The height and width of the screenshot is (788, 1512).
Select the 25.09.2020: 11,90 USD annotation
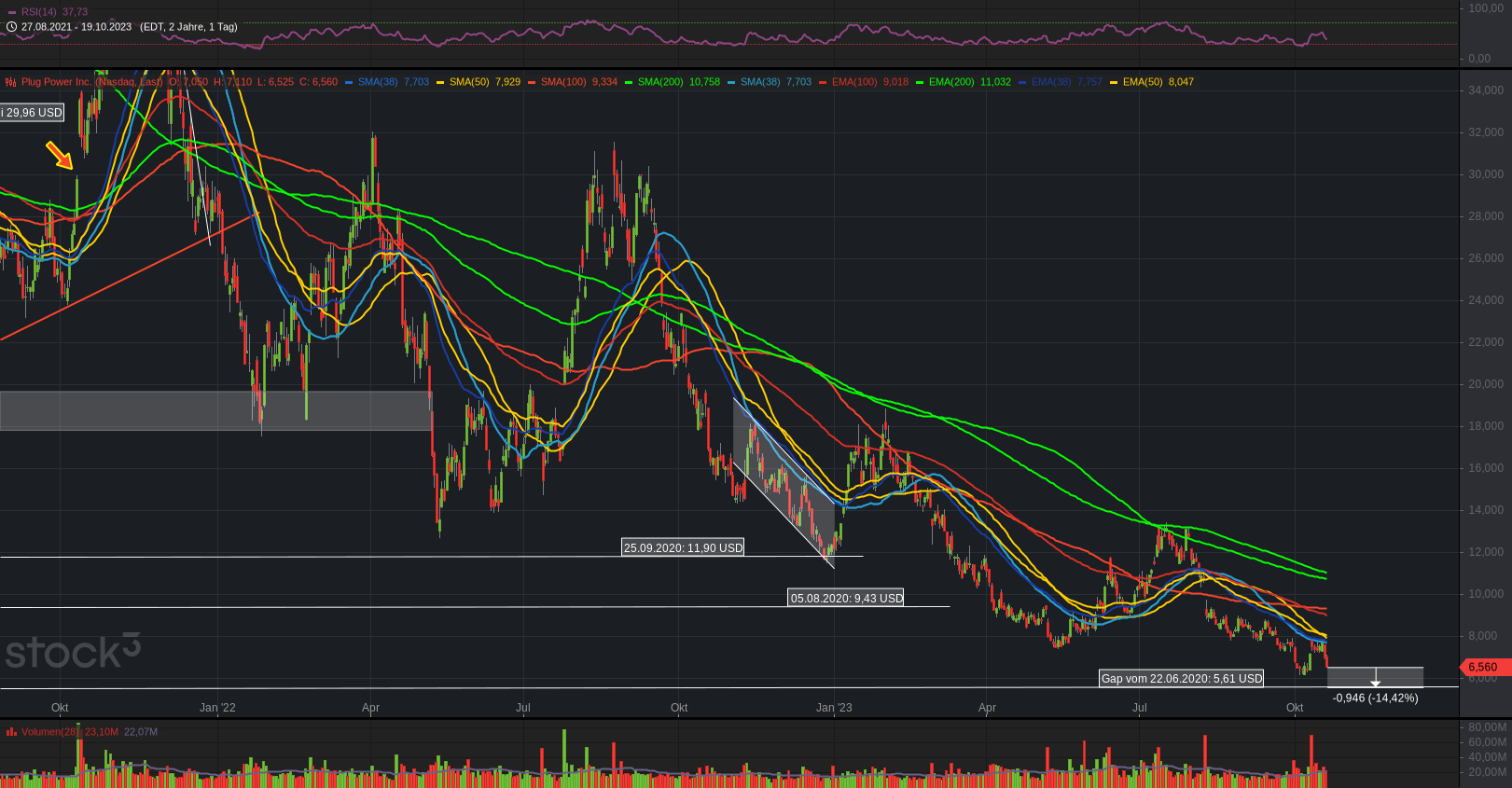click(684, 547)
